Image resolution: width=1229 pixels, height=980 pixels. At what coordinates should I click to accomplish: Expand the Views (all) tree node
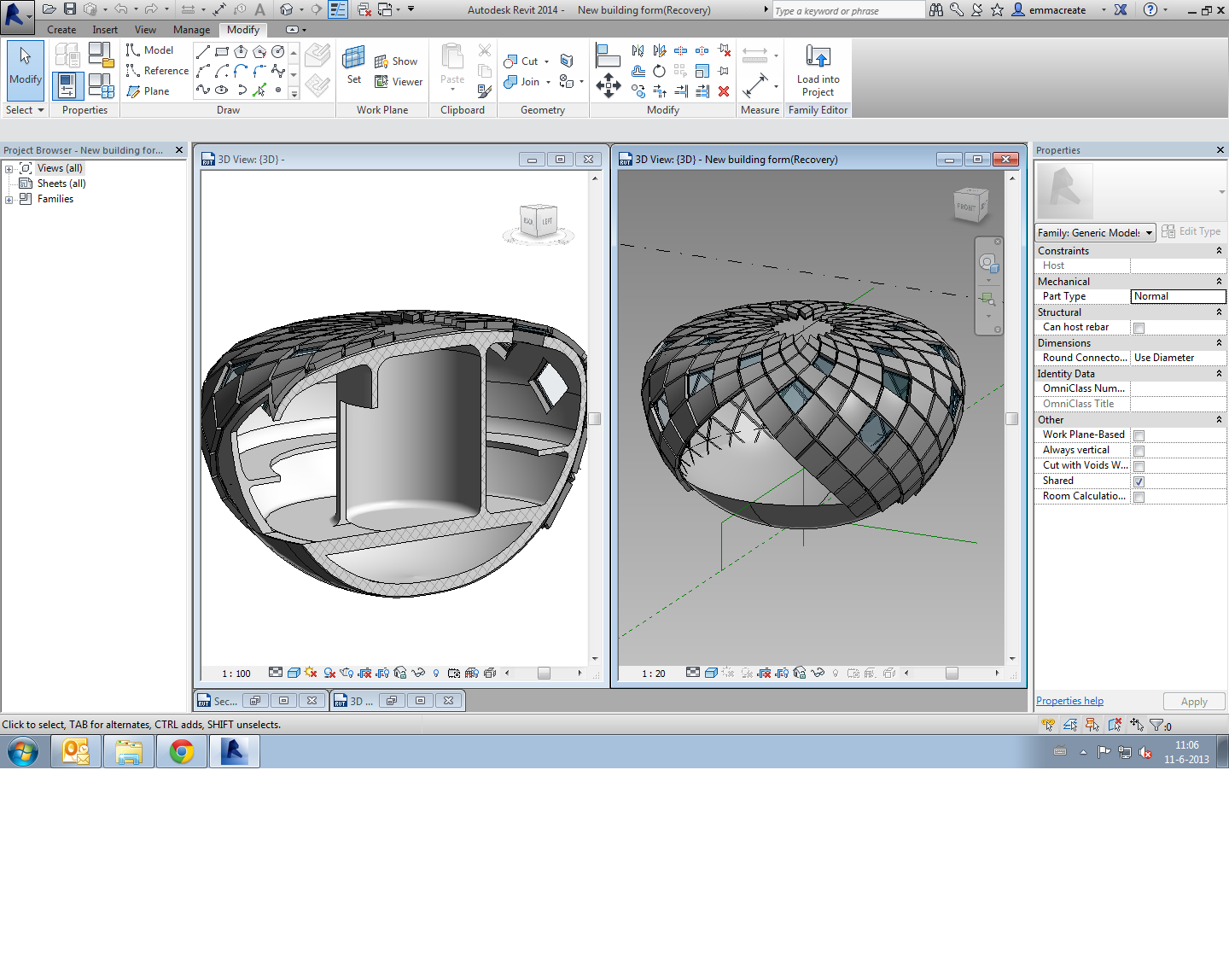point(9,169)
